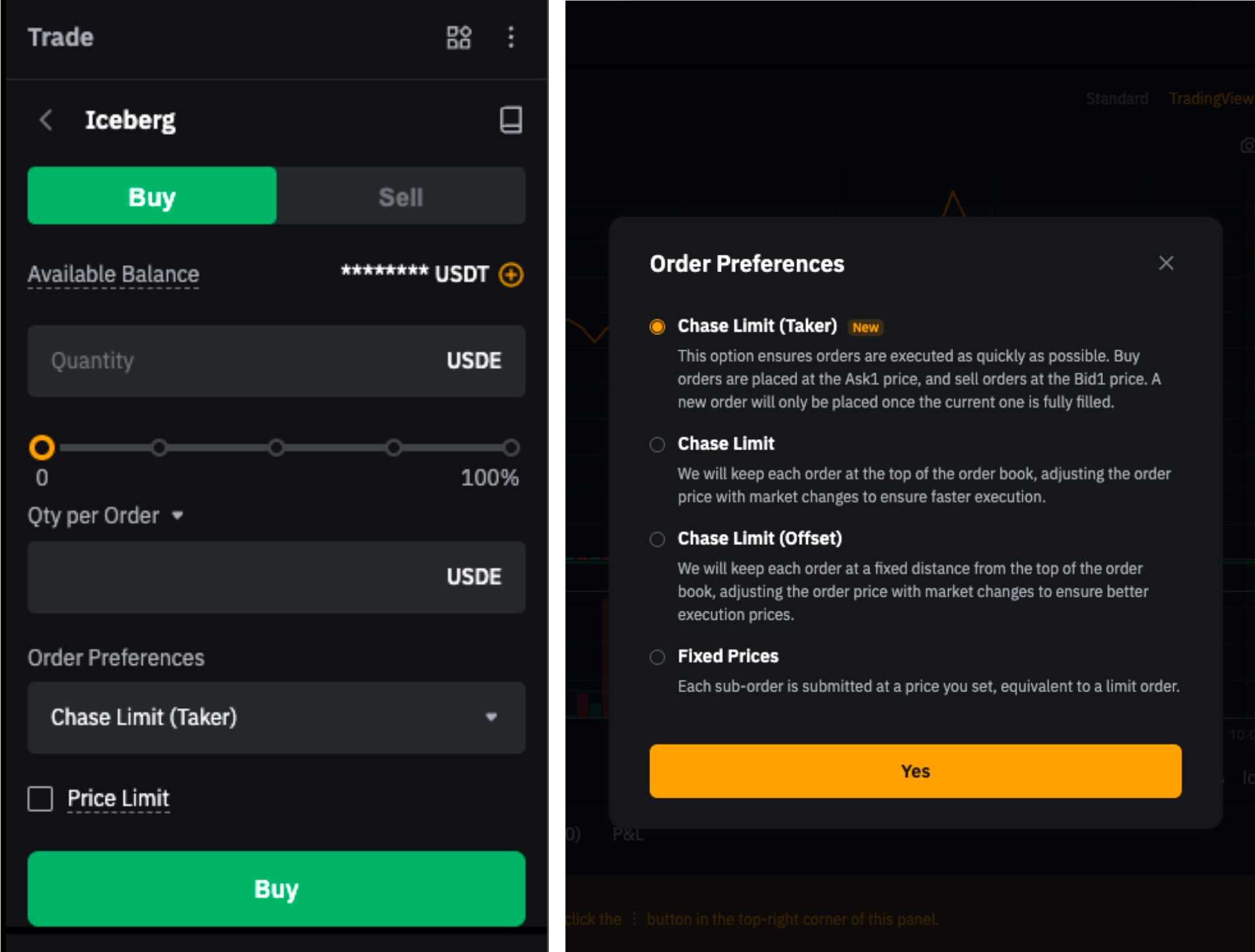Viewport: 1255px width, 952px height.
Task: Enable the Price Limit checkbox
Action: 41,798
